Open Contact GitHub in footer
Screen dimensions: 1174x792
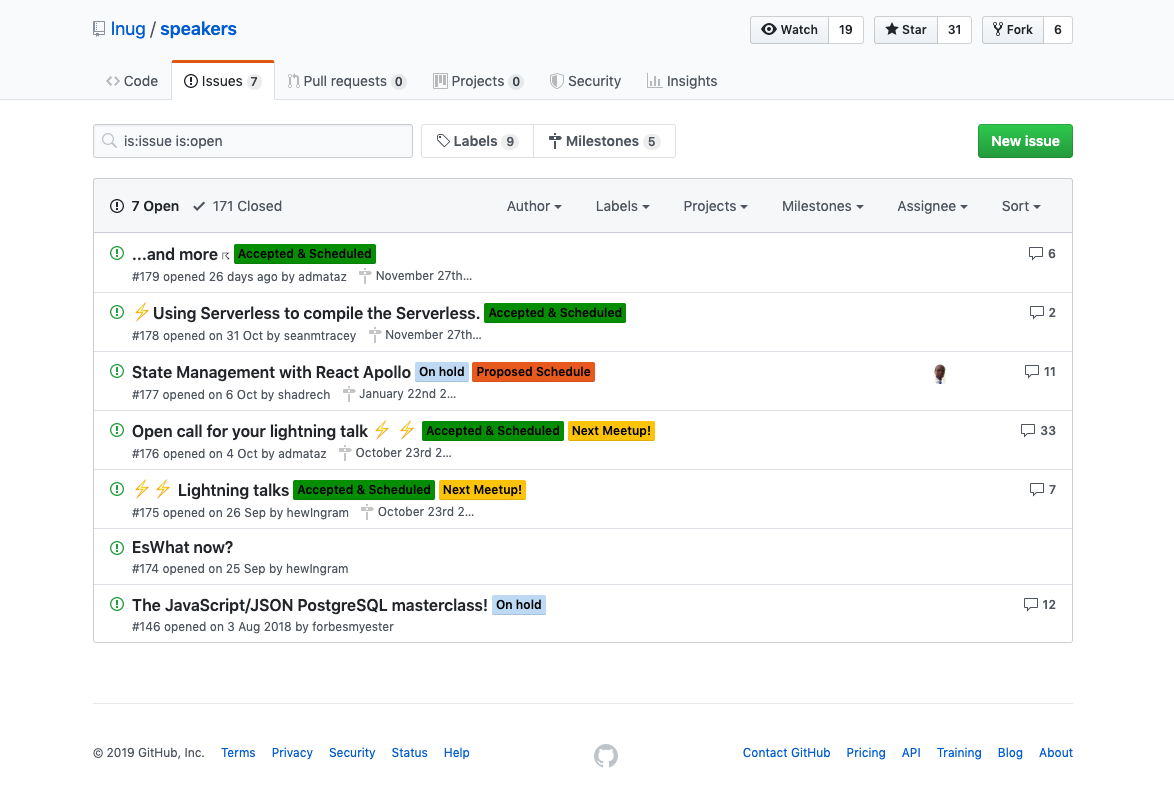(x=786, y=753)
